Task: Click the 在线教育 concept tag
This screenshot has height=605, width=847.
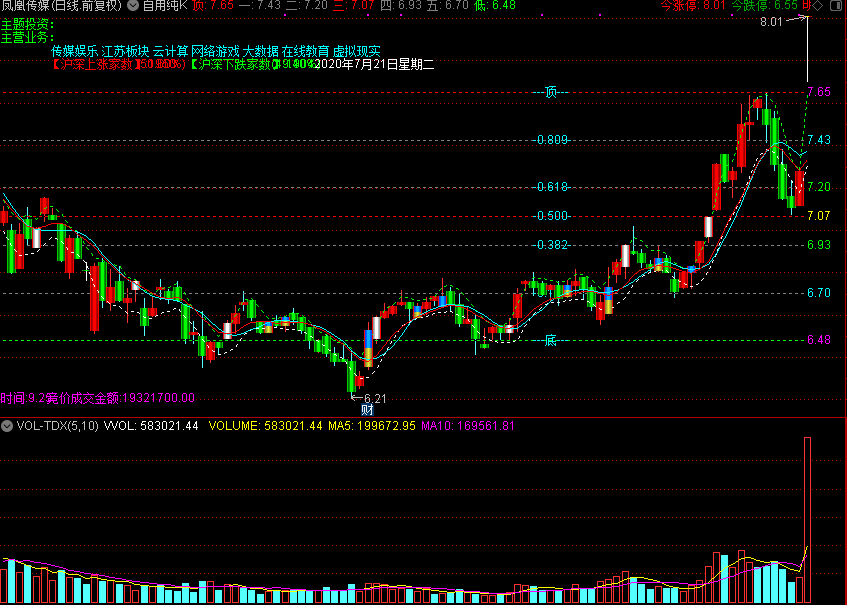Action: click(305, 51)
